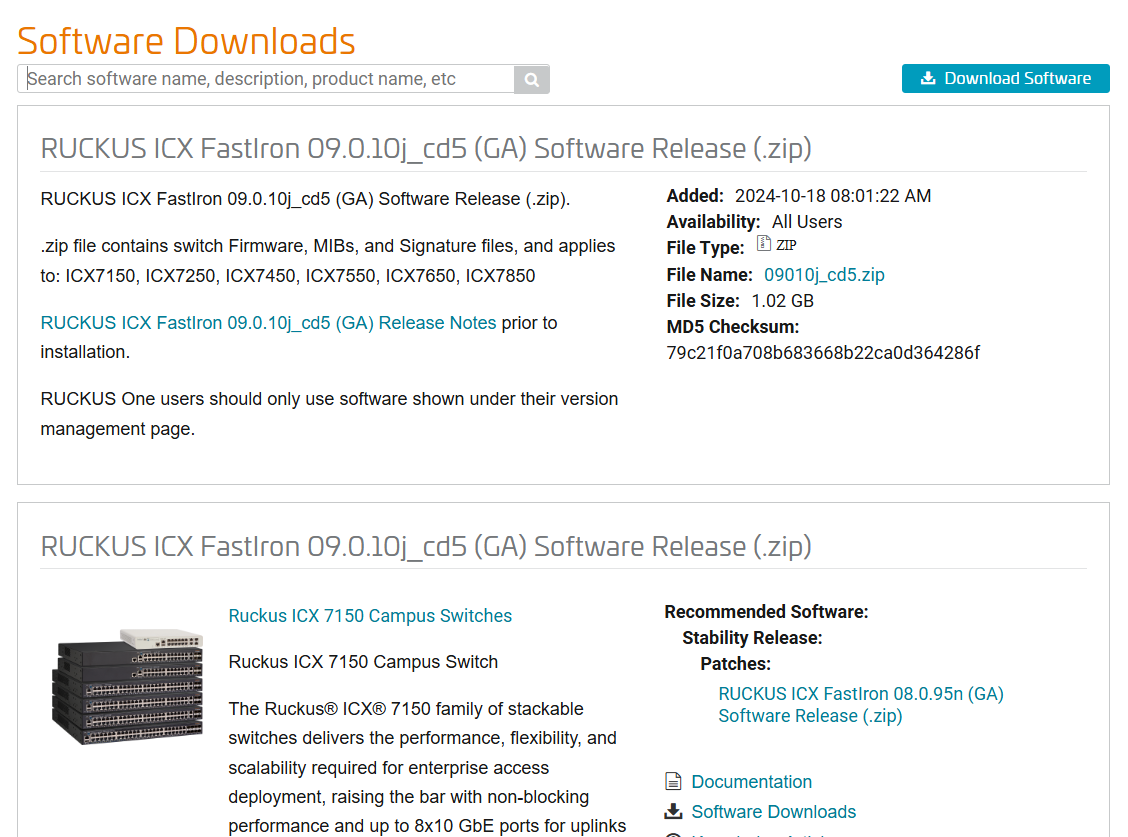
Task: Click the File Size value 1.02 GB
Action: (x=782, y=301)
